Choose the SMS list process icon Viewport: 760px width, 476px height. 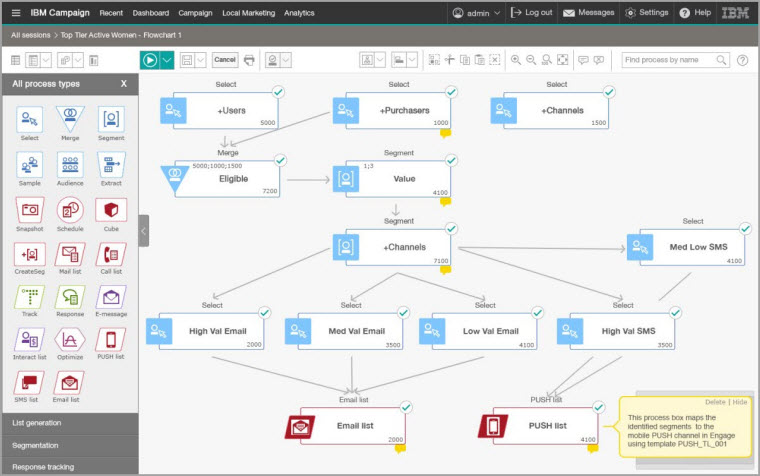(x=30, y=382)
